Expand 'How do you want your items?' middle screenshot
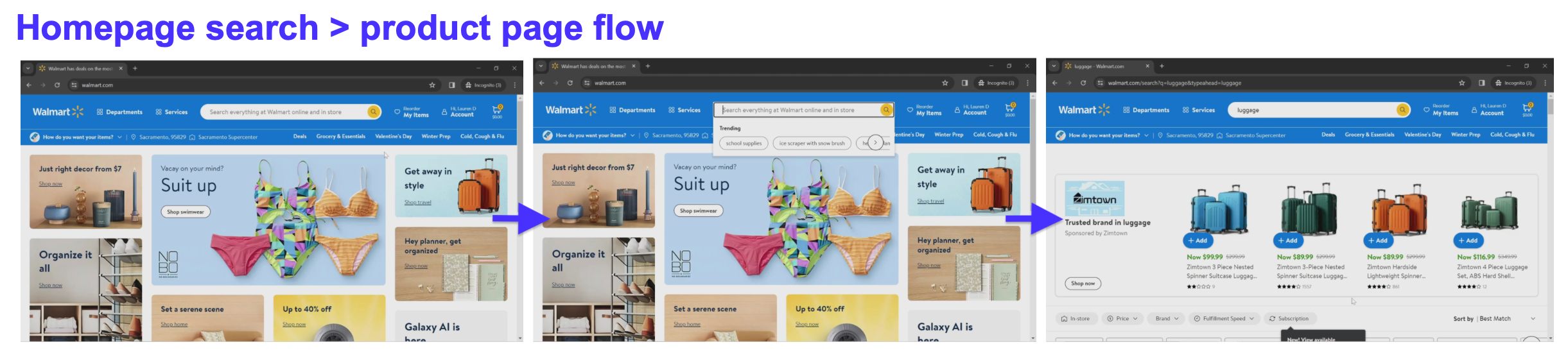Image resolution: width=1568 pixels, height=358 pixels. click(595, 135)
